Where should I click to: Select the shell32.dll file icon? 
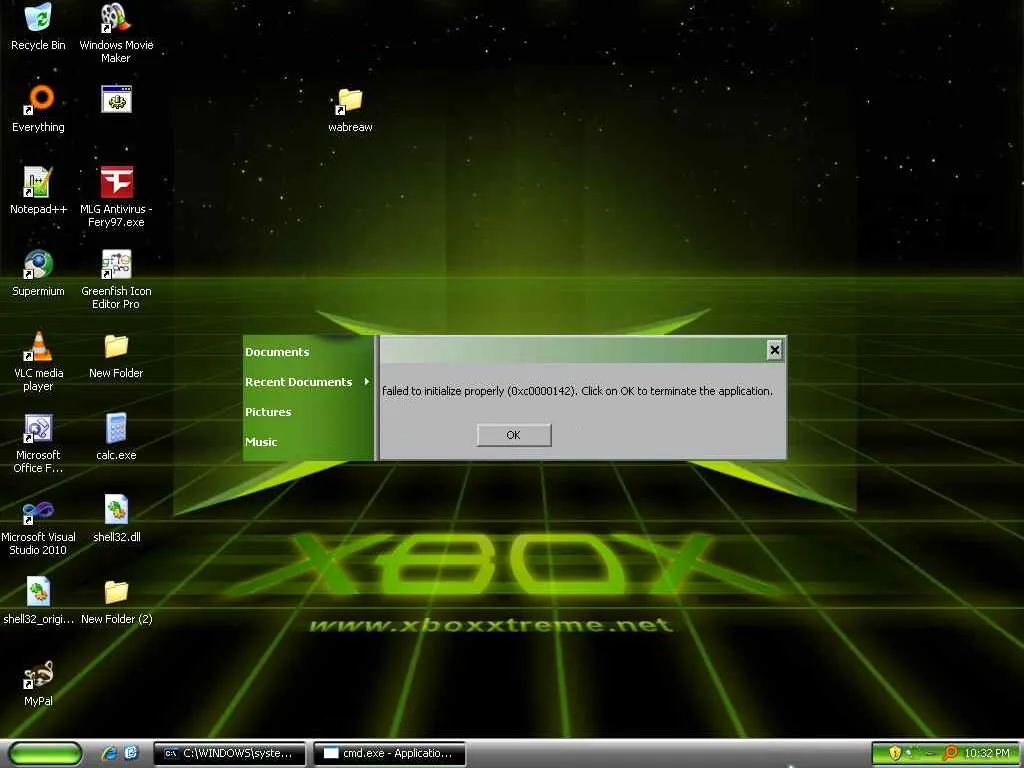[x=116, y=519]
